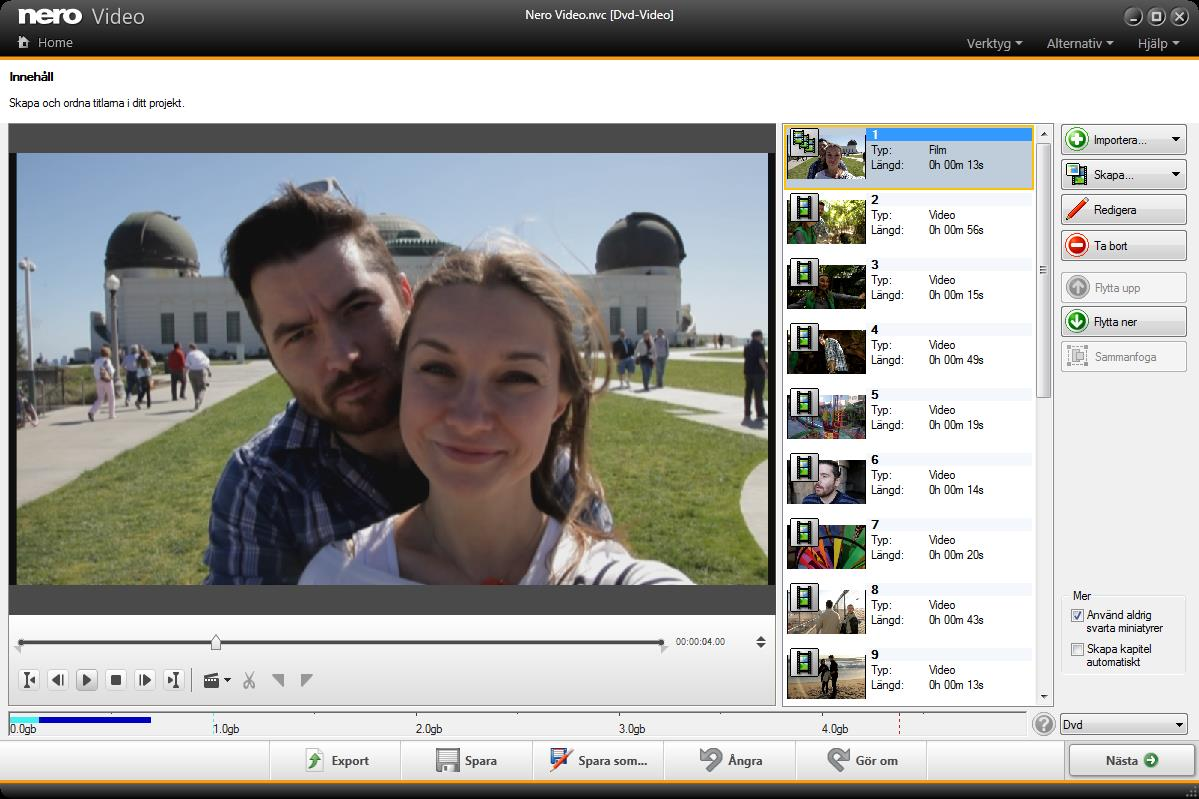The height and width of the screenshot is (799, 1199).
Task: Set trim end marker triangle icon
Action: tap(307, 680)
